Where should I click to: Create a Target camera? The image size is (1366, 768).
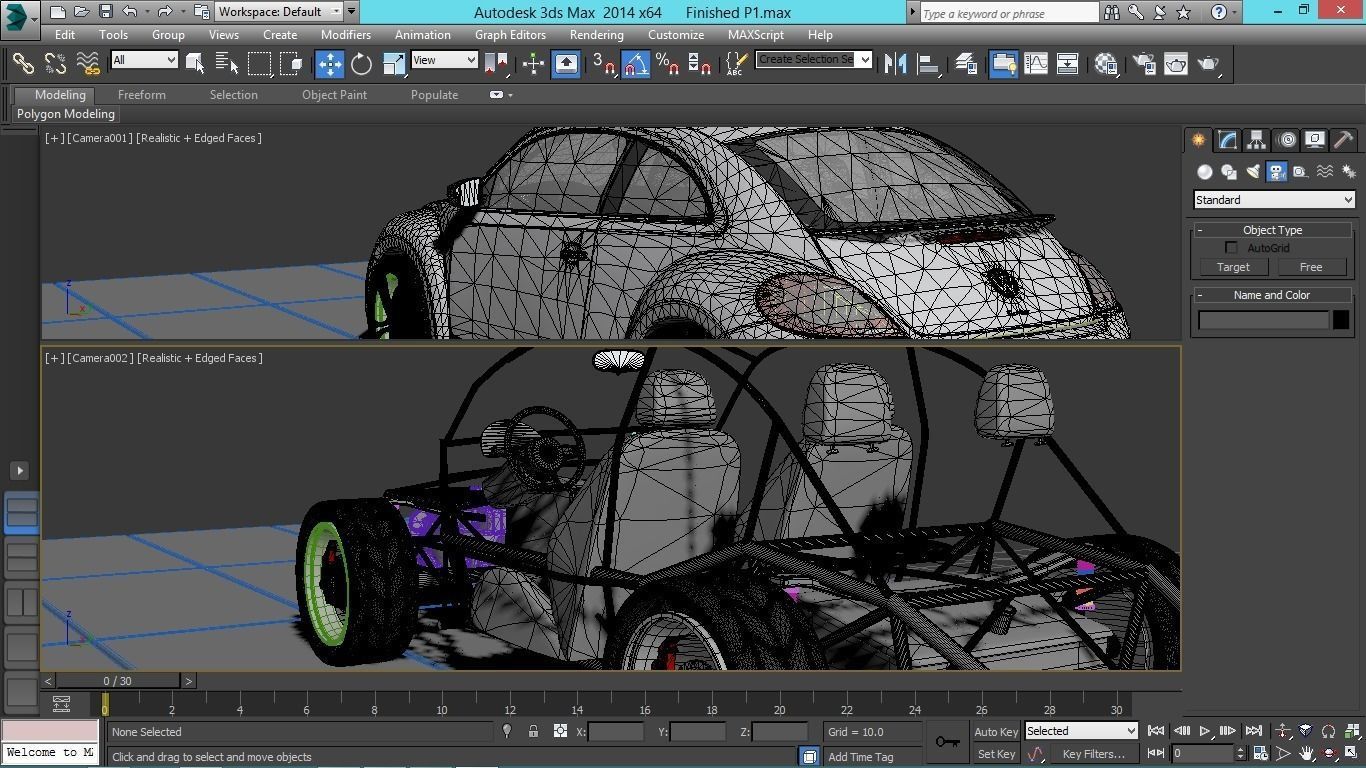click(x=1233, y=266)
